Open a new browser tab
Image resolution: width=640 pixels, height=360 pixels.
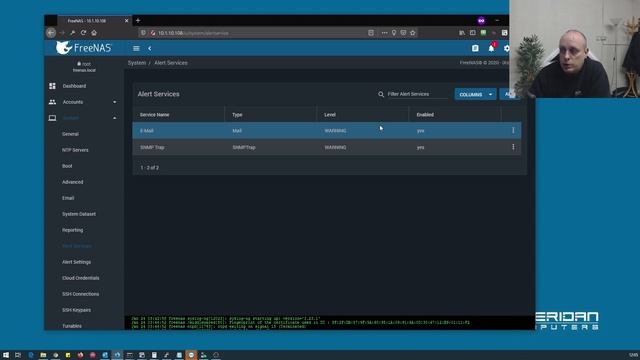click(x=138, y=20)
